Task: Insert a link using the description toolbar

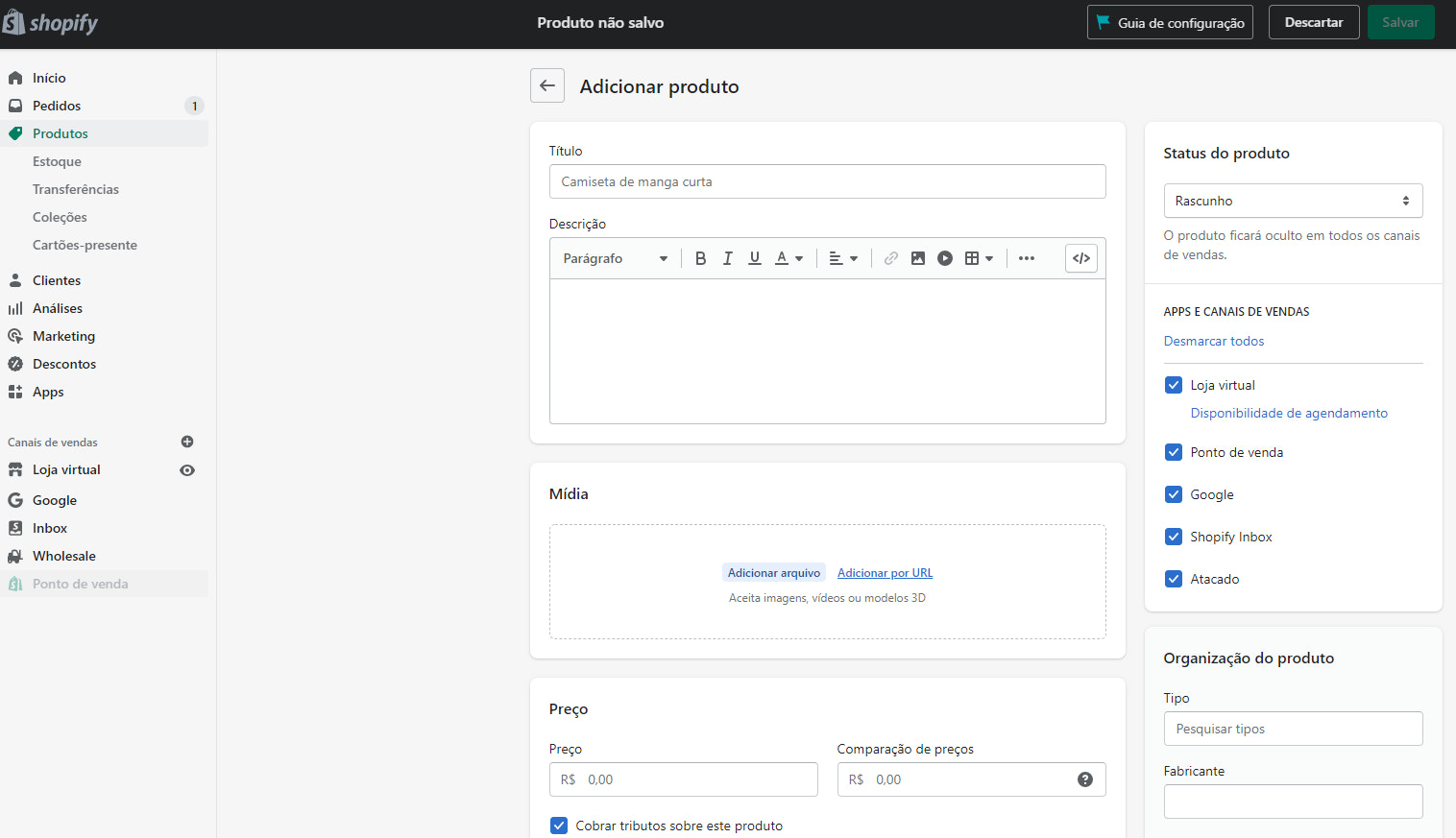Action: point(890,257)
